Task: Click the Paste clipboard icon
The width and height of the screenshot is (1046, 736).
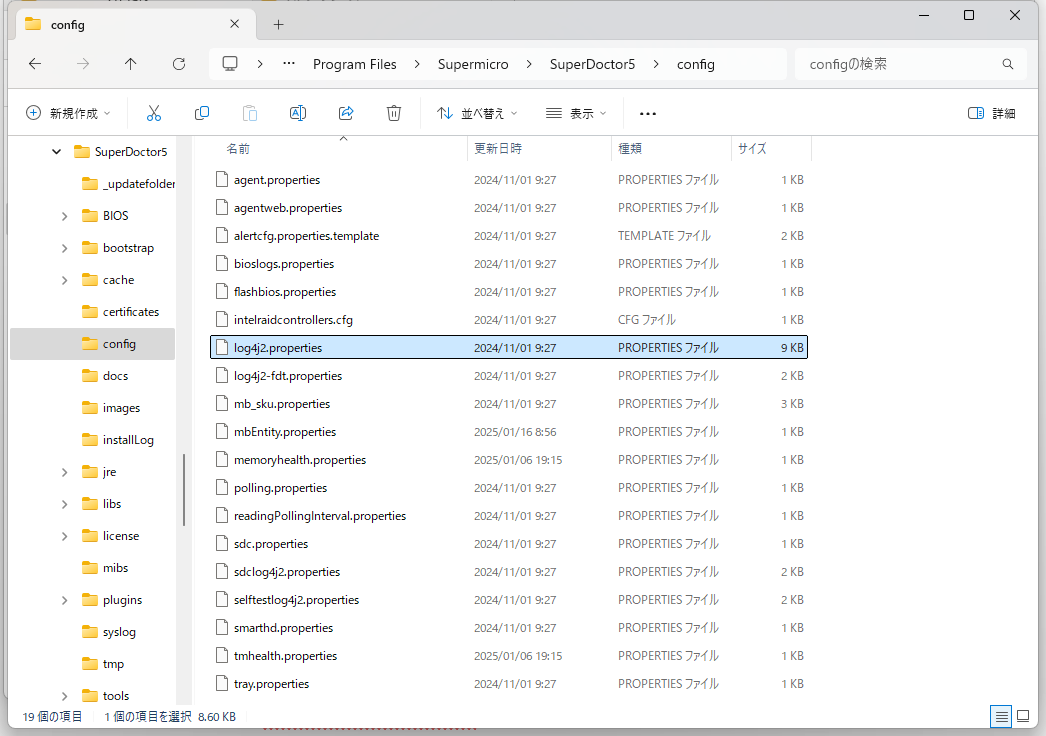Action: 249,113
